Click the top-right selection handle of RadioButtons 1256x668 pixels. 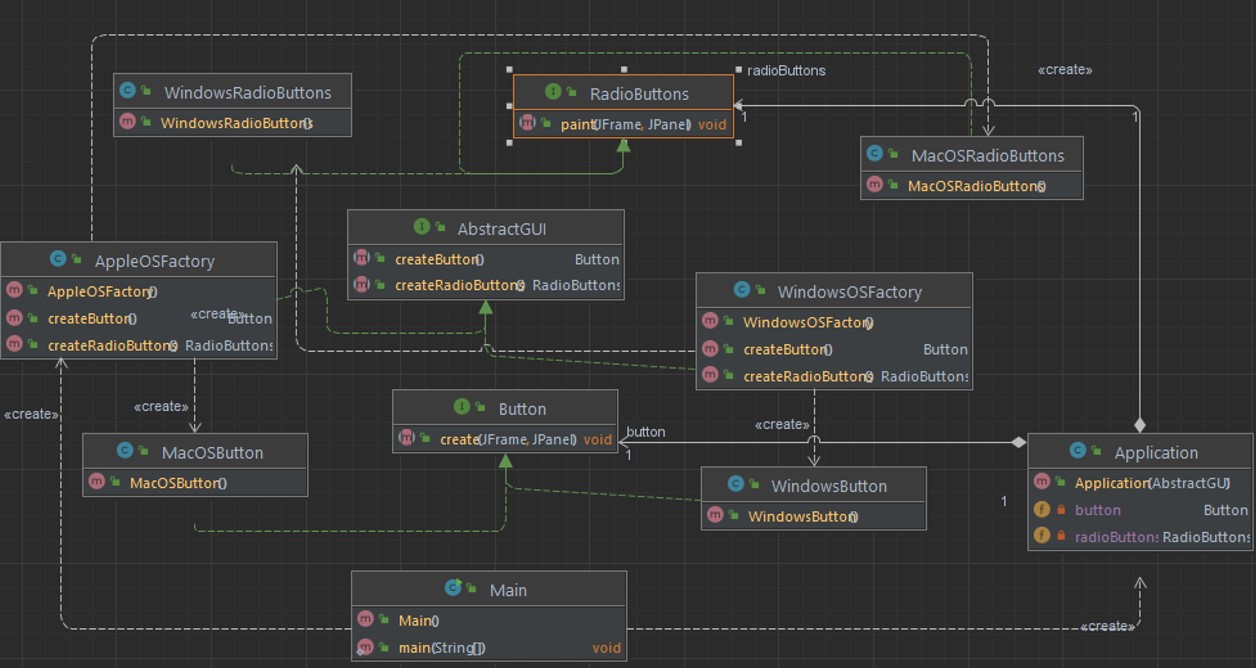tap(738, 70)
